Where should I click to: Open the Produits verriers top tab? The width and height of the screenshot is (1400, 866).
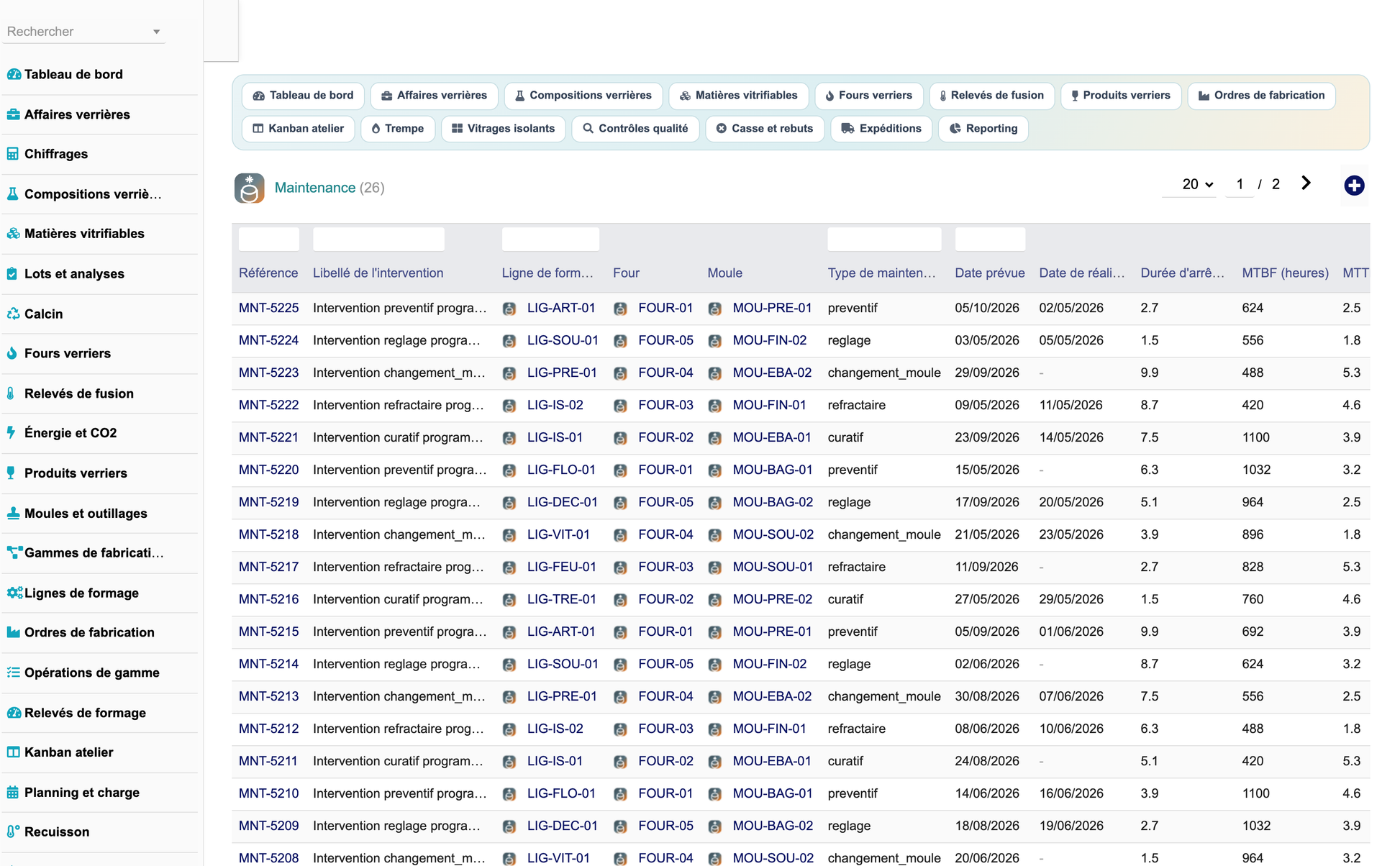point(1121,96)
